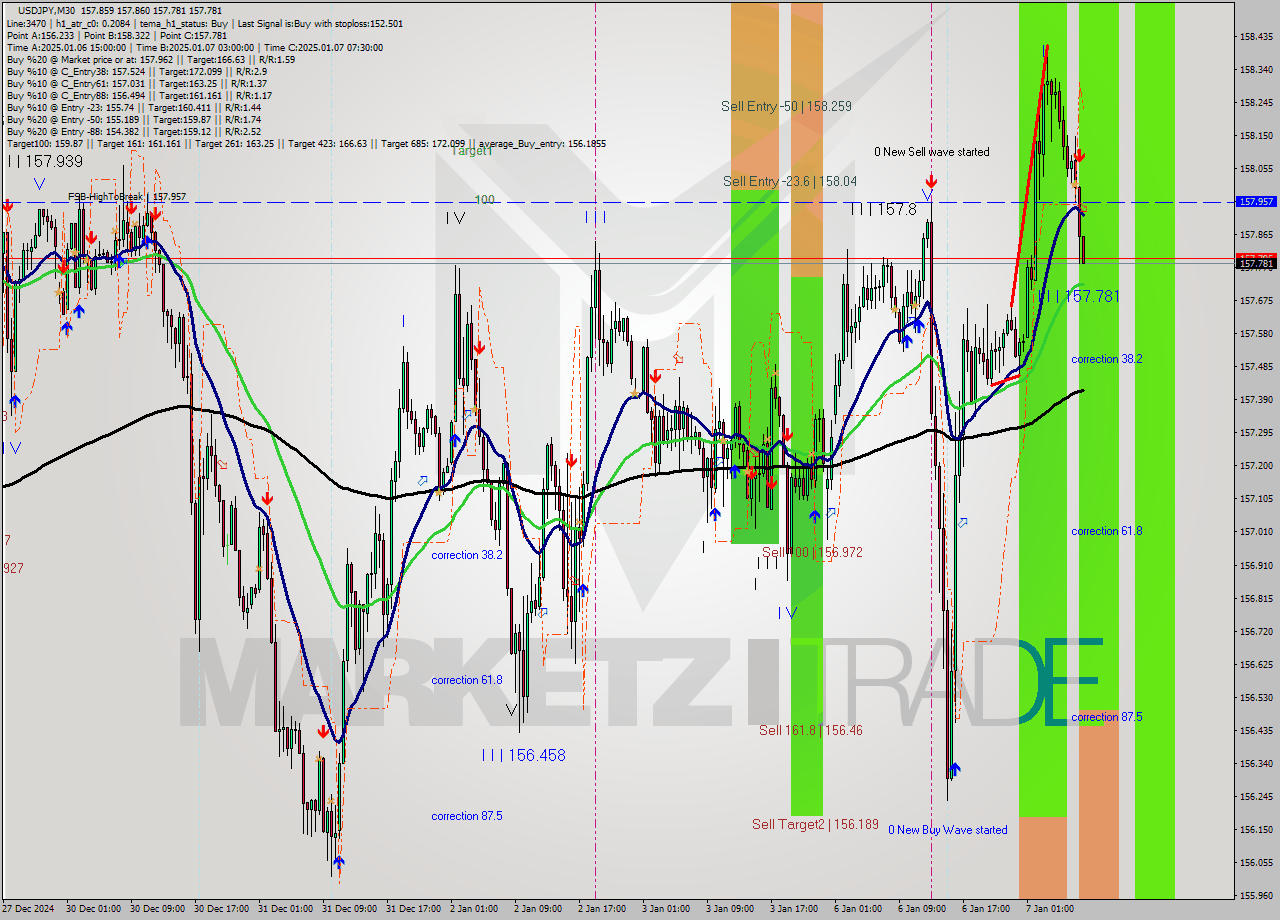Click 156.245 on the price axis
The height and width of the screenshot is (920, 1280).
(1256, 797)
